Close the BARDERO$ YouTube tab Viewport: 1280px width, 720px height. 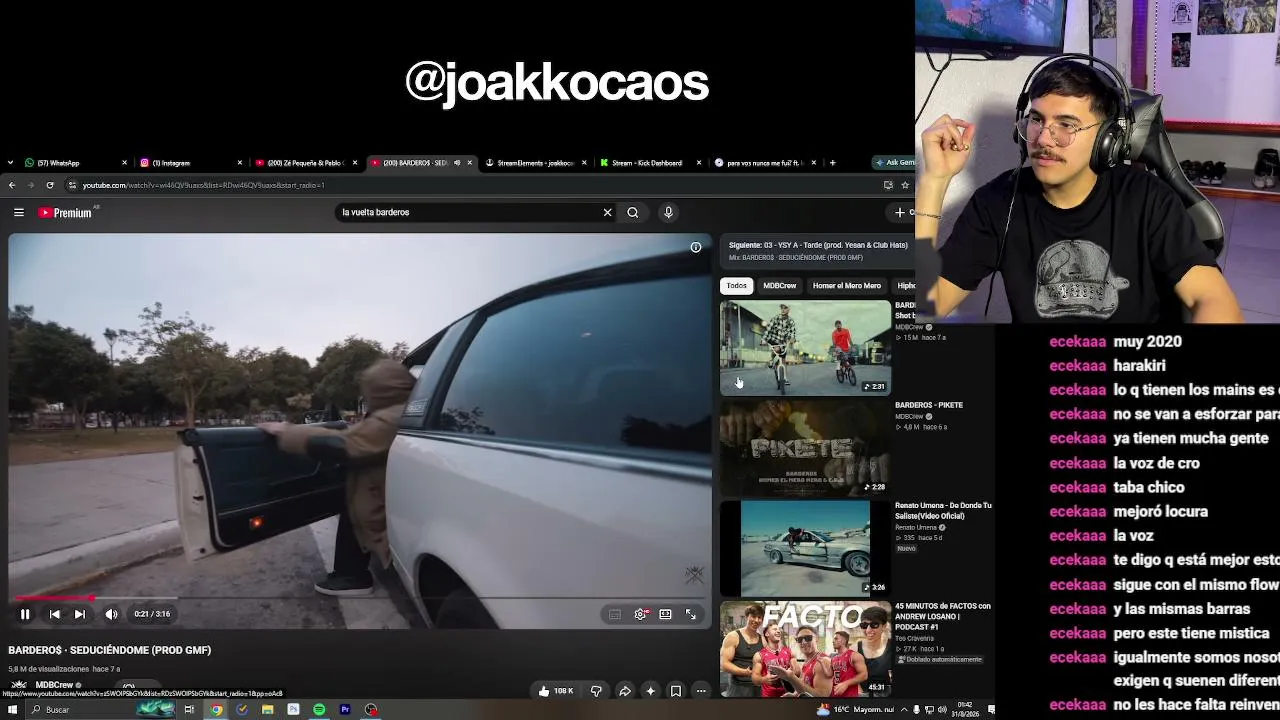(470, 163)
